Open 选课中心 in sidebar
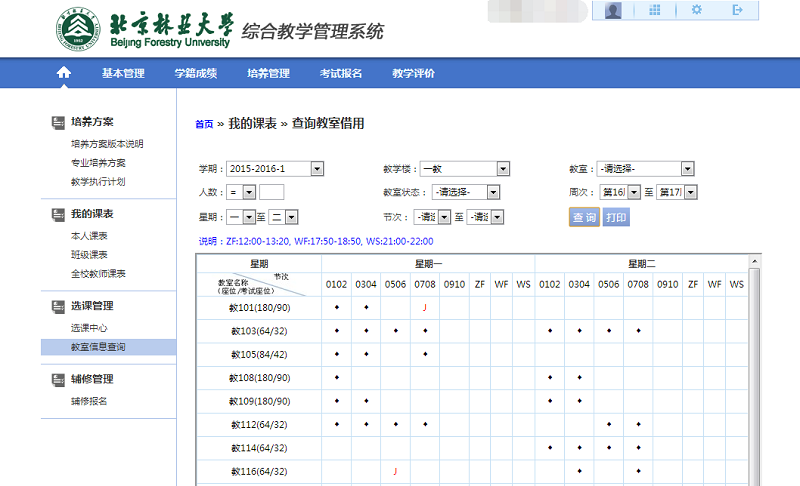The width and height of the screenshot is (800, 486). [x=89, y=328]
